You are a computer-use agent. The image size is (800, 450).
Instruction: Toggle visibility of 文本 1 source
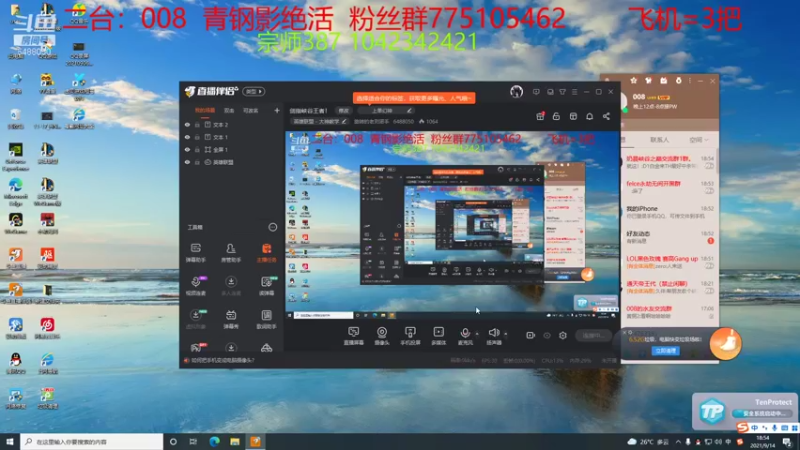(187, 137)
